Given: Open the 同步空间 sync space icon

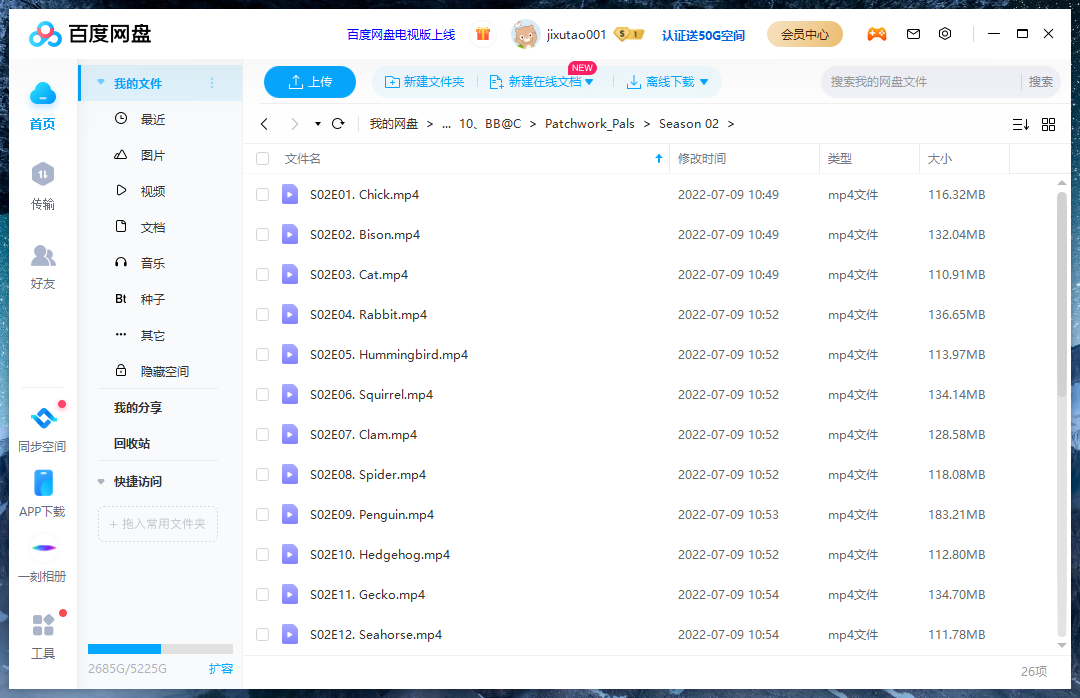Looking at the screenshot, I should point(43,418).
